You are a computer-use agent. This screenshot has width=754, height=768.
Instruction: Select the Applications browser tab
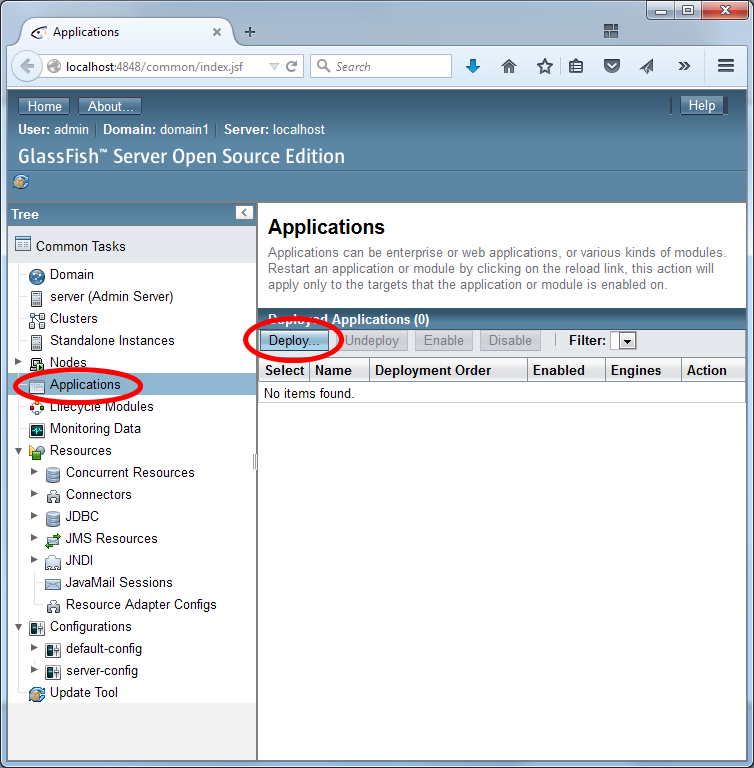click(120, 32)
